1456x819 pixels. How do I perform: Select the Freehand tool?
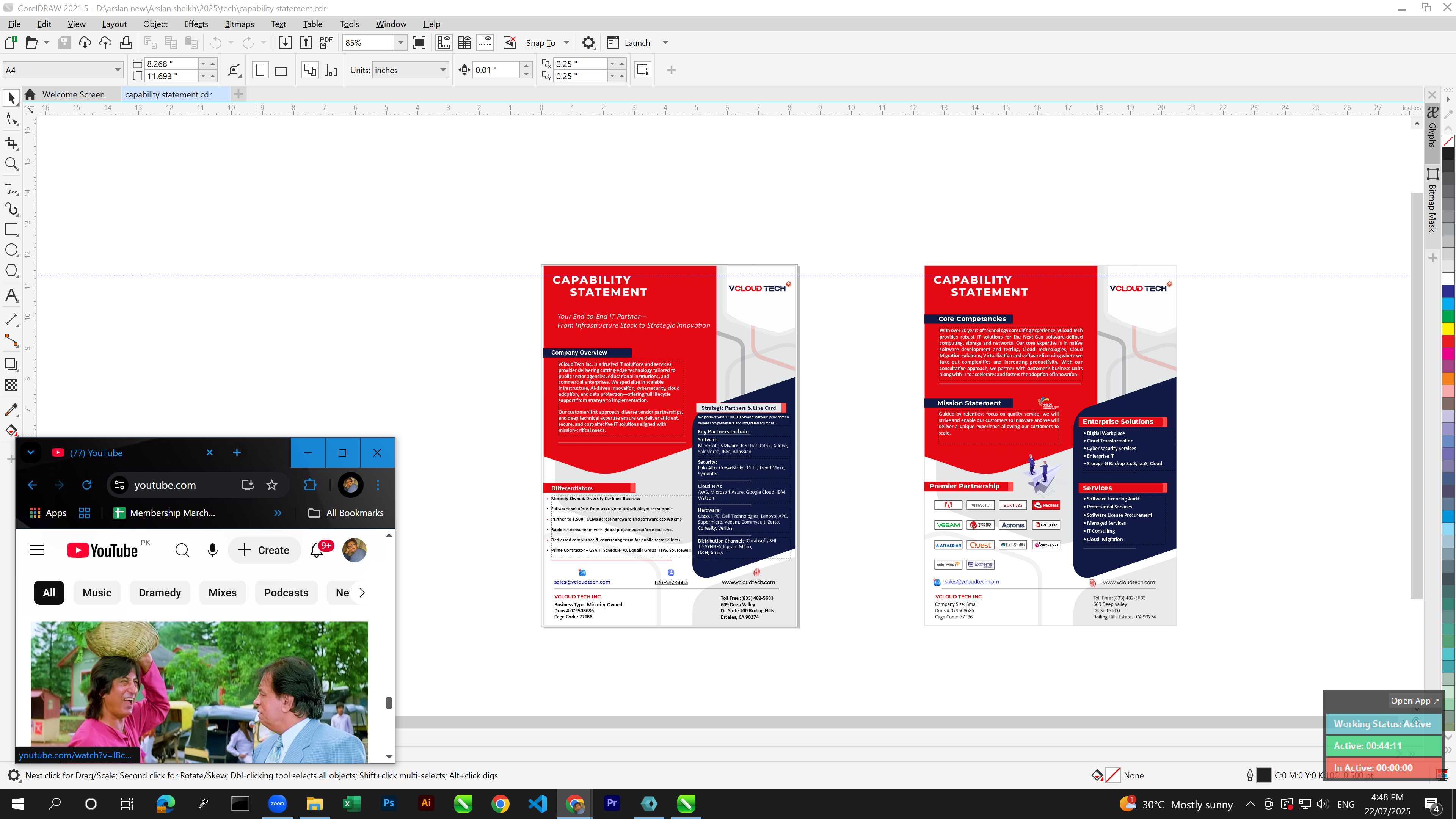(11, 188)
